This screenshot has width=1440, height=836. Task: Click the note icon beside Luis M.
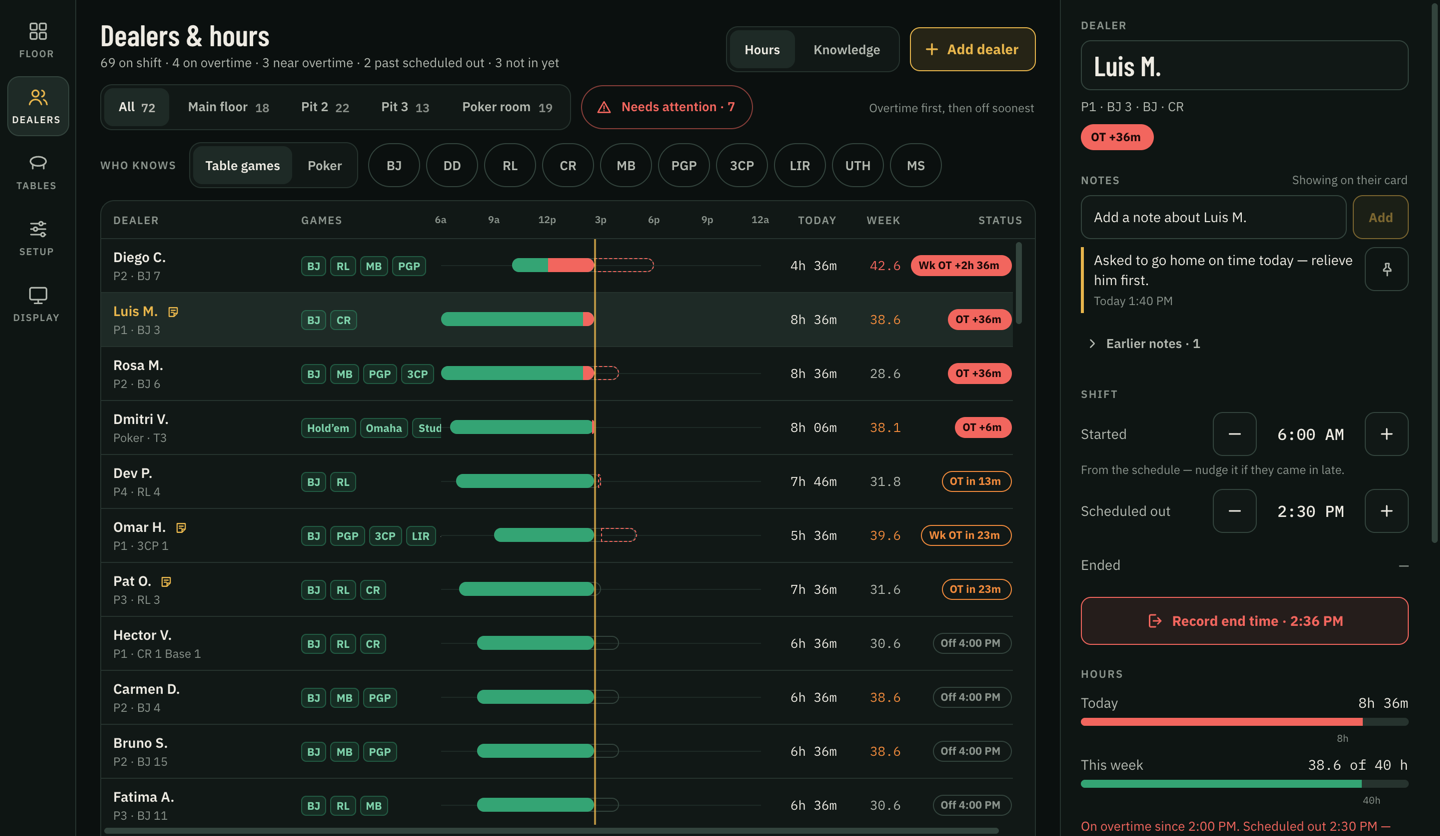(x=173, y=312)
